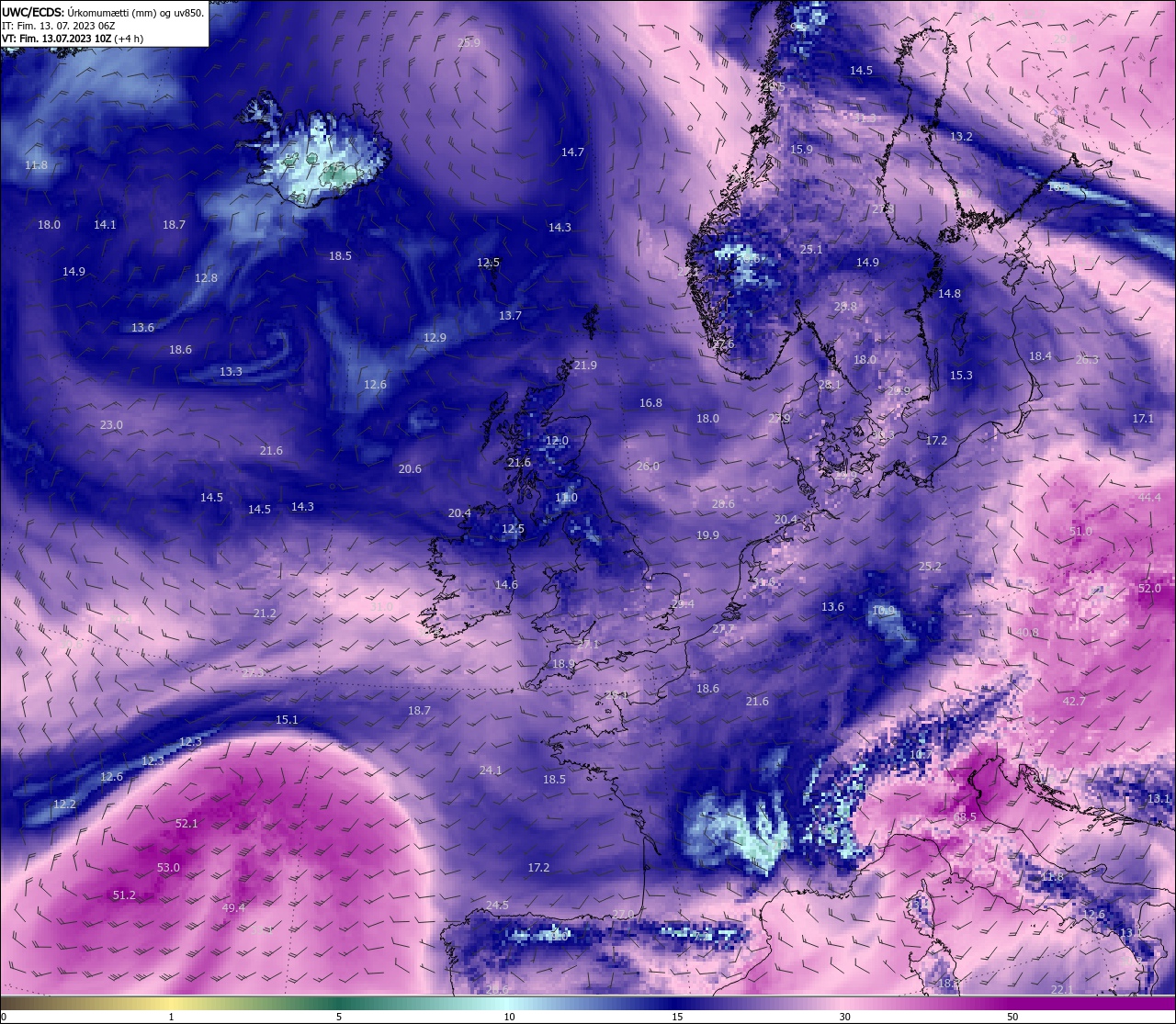Click the 15.9 value label

point(801,149)
